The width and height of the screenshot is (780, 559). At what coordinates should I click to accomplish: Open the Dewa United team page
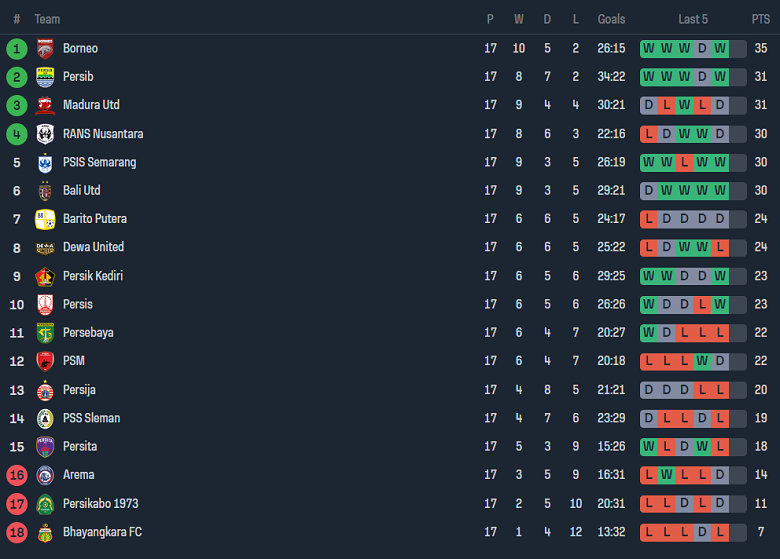[x=93, y=247]
